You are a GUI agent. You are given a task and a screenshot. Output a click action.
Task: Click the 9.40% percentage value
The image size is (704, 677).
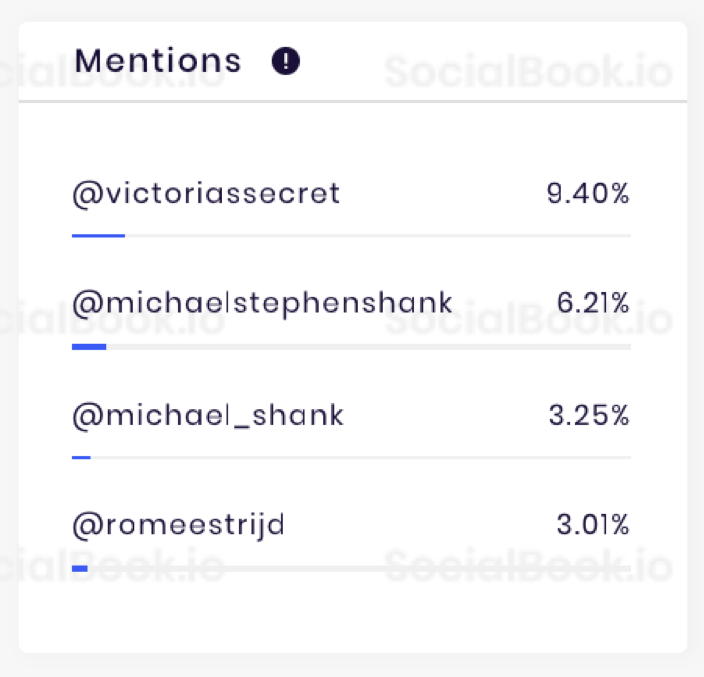[588, 193]
